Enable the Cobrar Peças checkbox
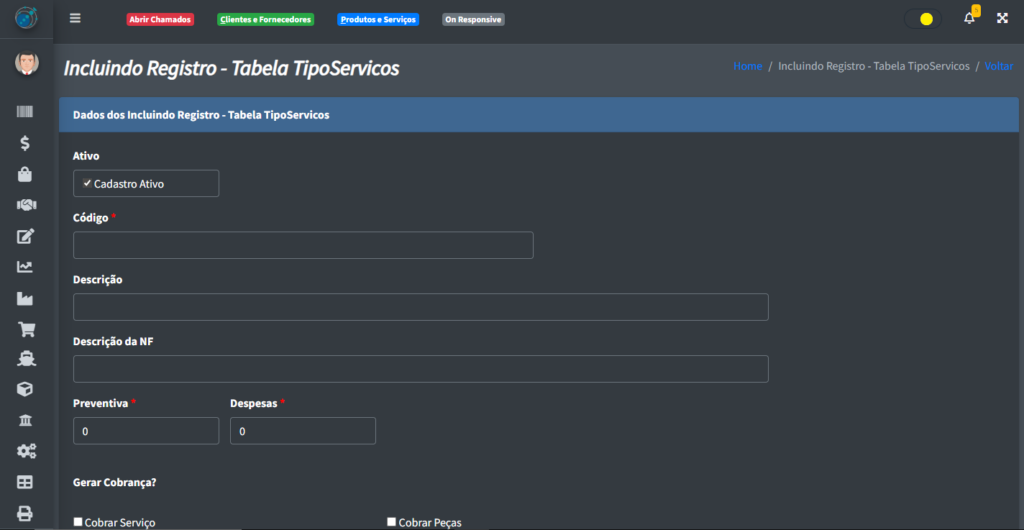 392,522
